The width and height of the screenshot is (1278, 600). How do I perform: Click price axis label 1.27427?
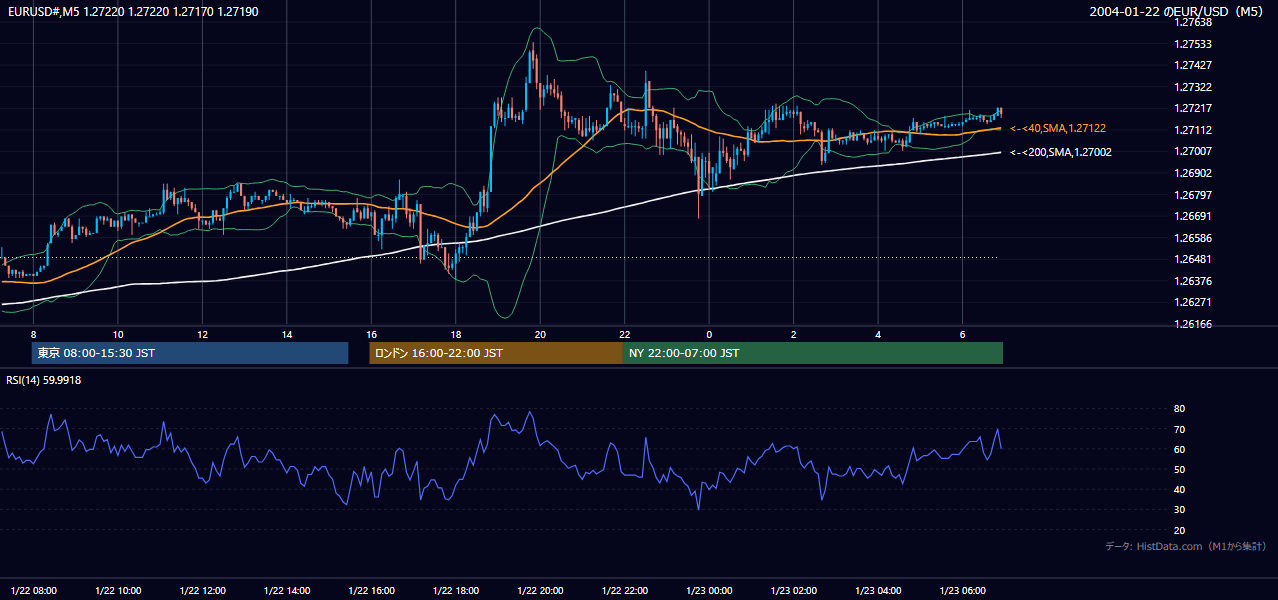(1193, 65)
